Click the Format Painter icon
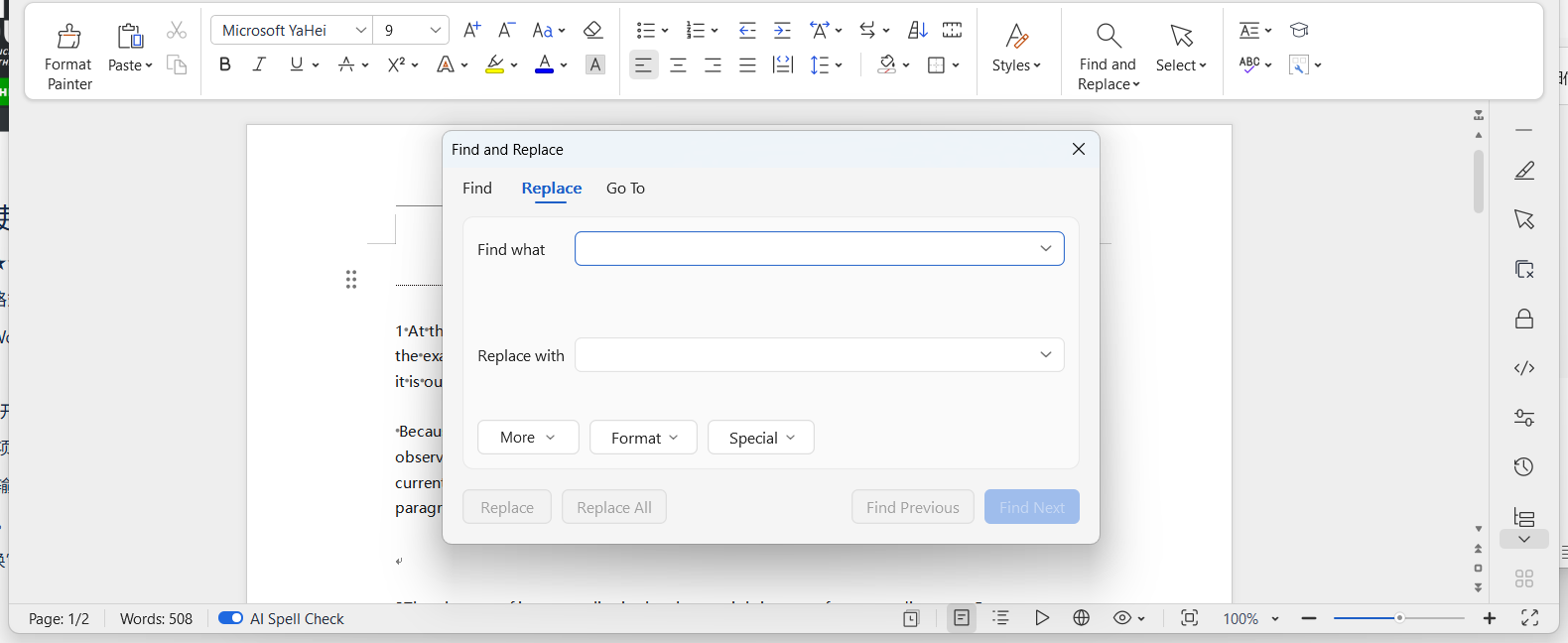The image size is (1568, 643). (x=68, y=38)
